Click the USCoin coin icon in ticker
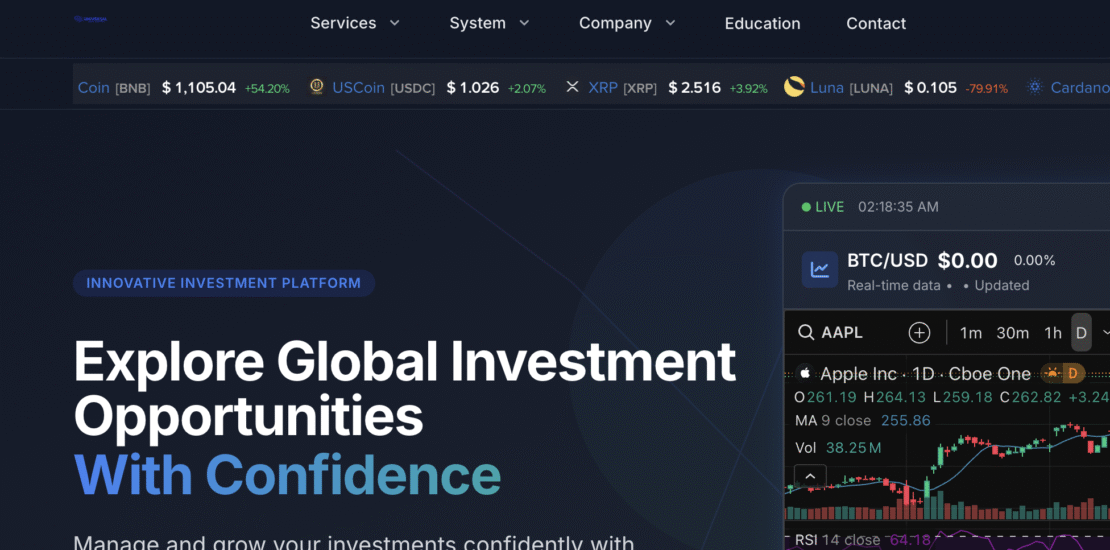The image size is (1110, 550). coord(316,87)
